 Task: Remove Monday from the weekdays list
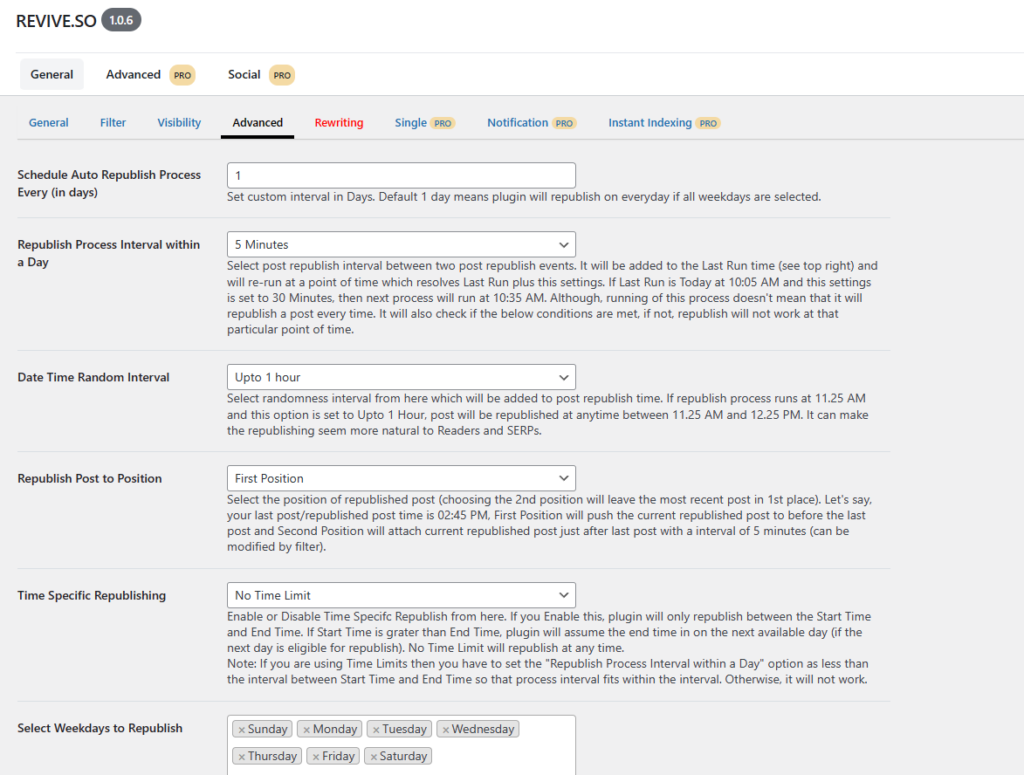click(x=306, y=730)
